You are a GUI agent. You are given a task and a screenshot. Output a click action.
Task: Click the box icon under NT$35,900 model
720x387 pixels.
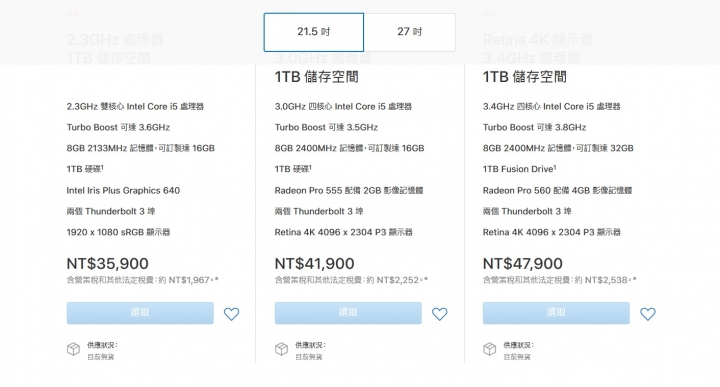(73, 349)
